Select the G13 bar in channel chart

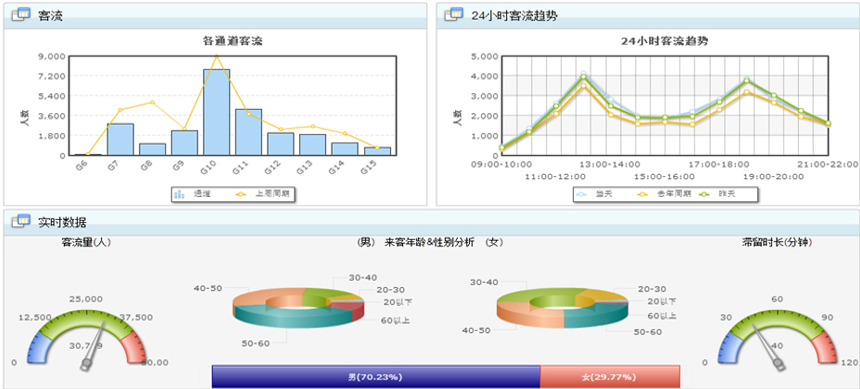coord(313,145)
